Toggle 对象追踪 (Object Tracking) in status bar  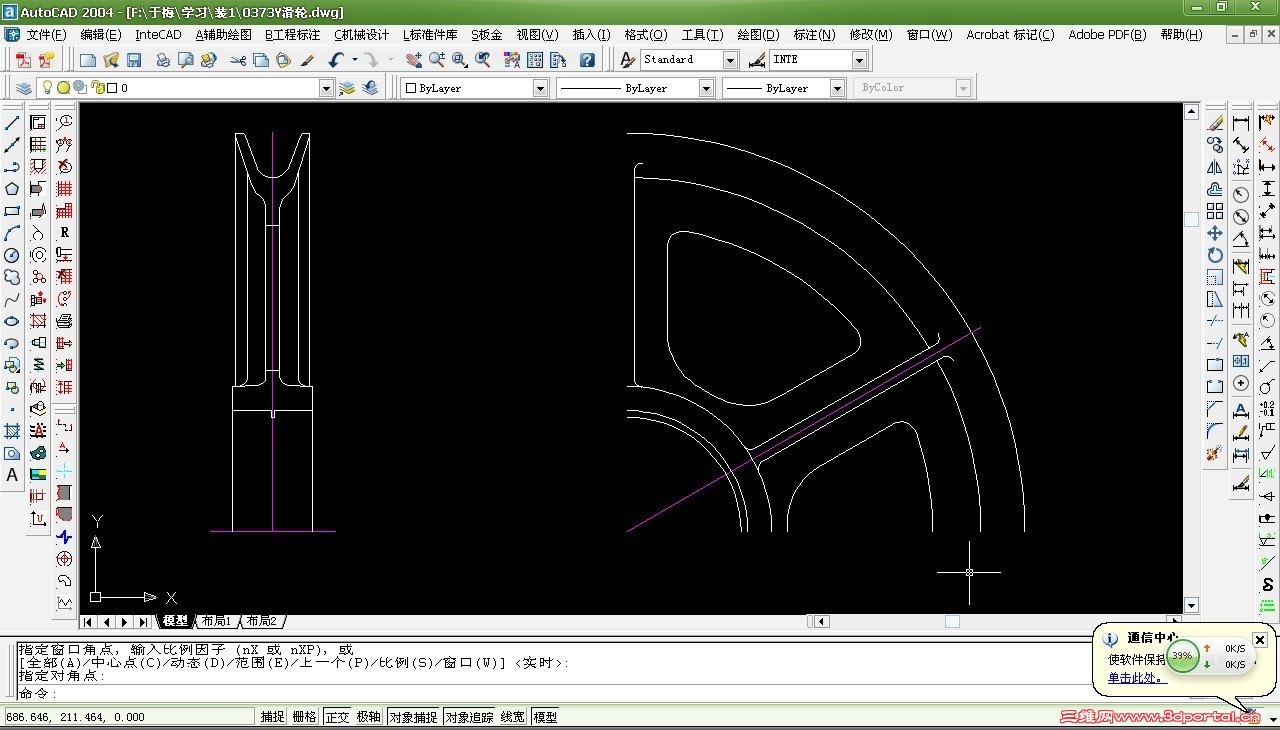pyautogui.click(x=470, y=717)
